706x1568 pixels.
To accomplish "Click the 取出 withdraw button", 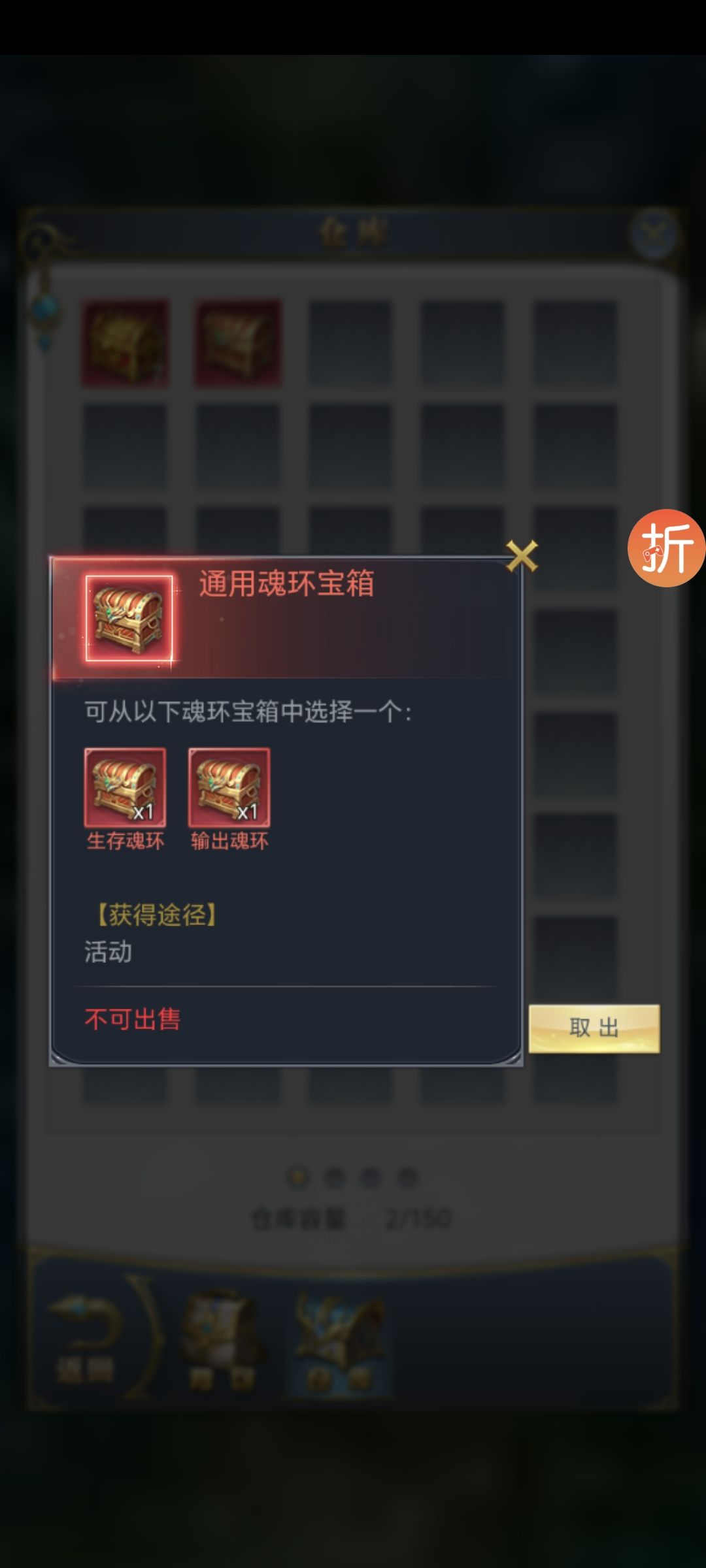I will tap(594, 1028).
